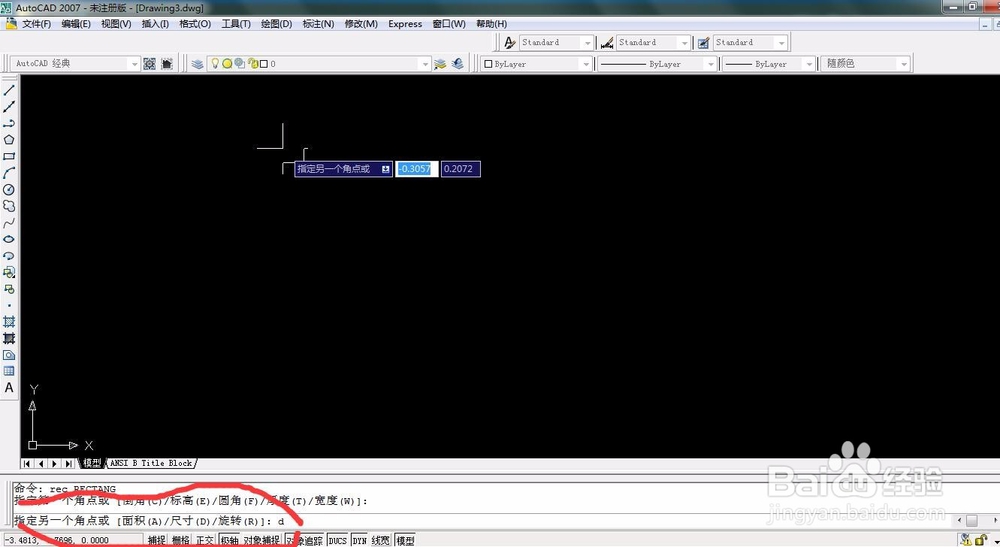Expand dynamic input prompt options arrow
The image size is (1000, 547).
point(385,169)
